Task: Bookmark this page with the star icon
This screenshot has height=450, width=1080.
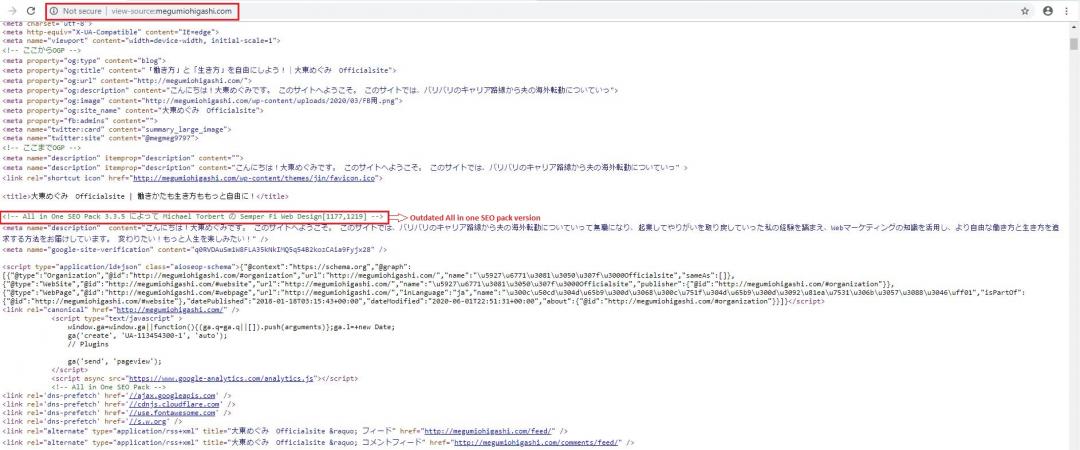Action: pos(1025,11)
